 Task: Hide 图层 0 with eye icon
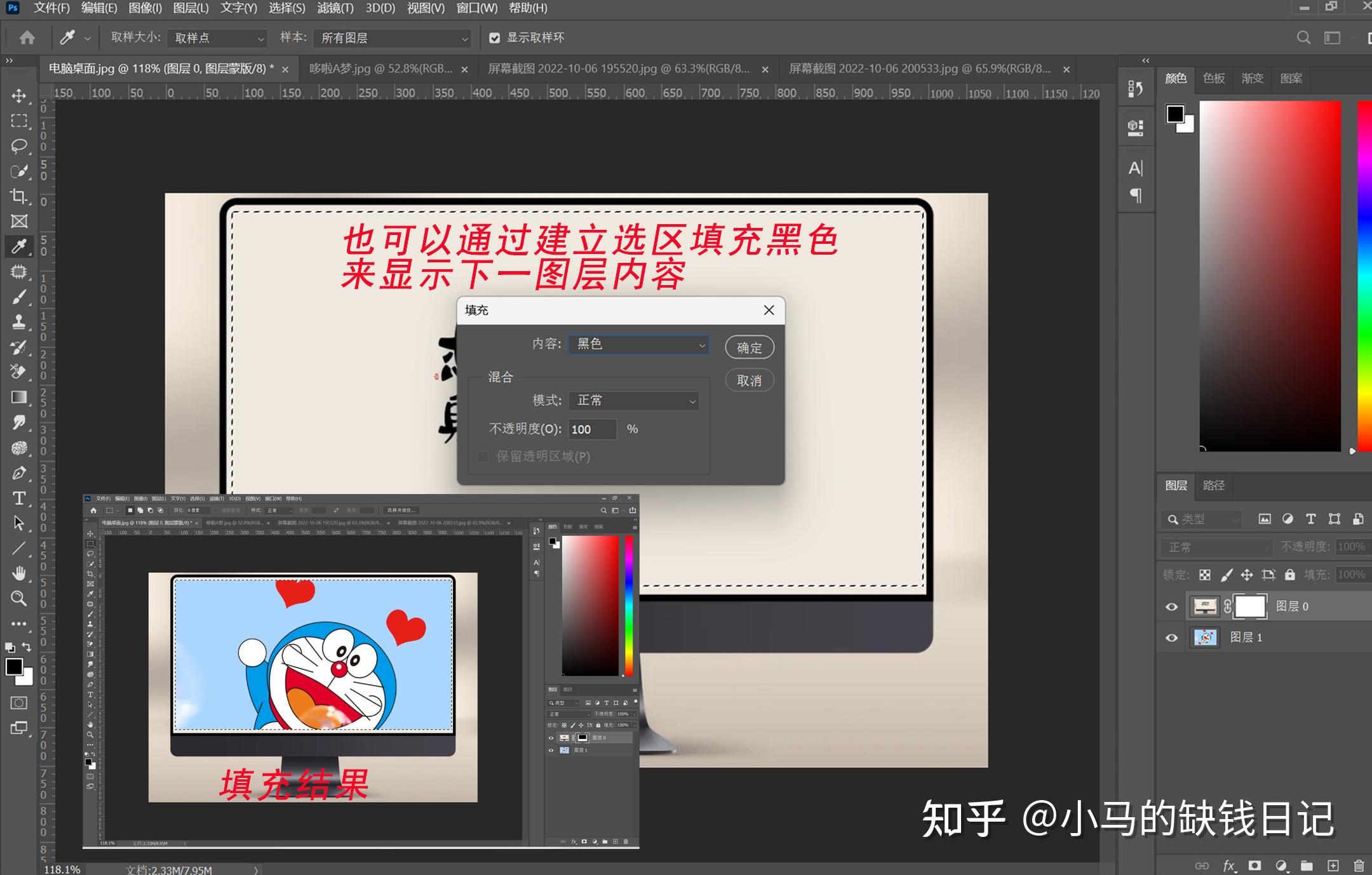1172,607
